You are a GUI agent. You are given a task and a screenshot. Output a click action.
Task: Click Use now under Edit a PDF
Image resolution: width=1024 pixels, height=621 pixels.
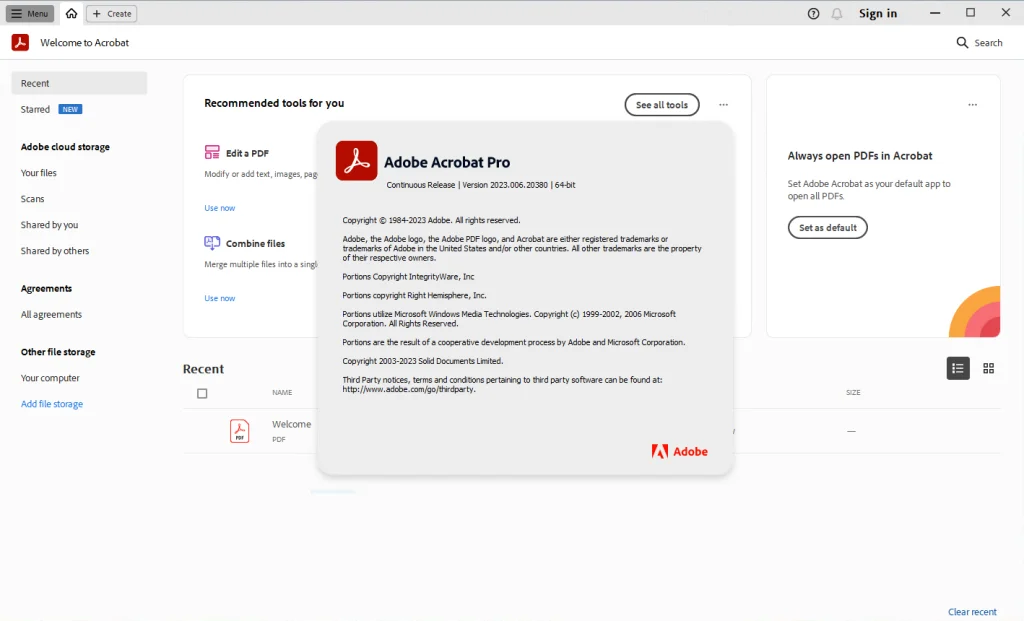pyautogui.click(x=219, y=208)
